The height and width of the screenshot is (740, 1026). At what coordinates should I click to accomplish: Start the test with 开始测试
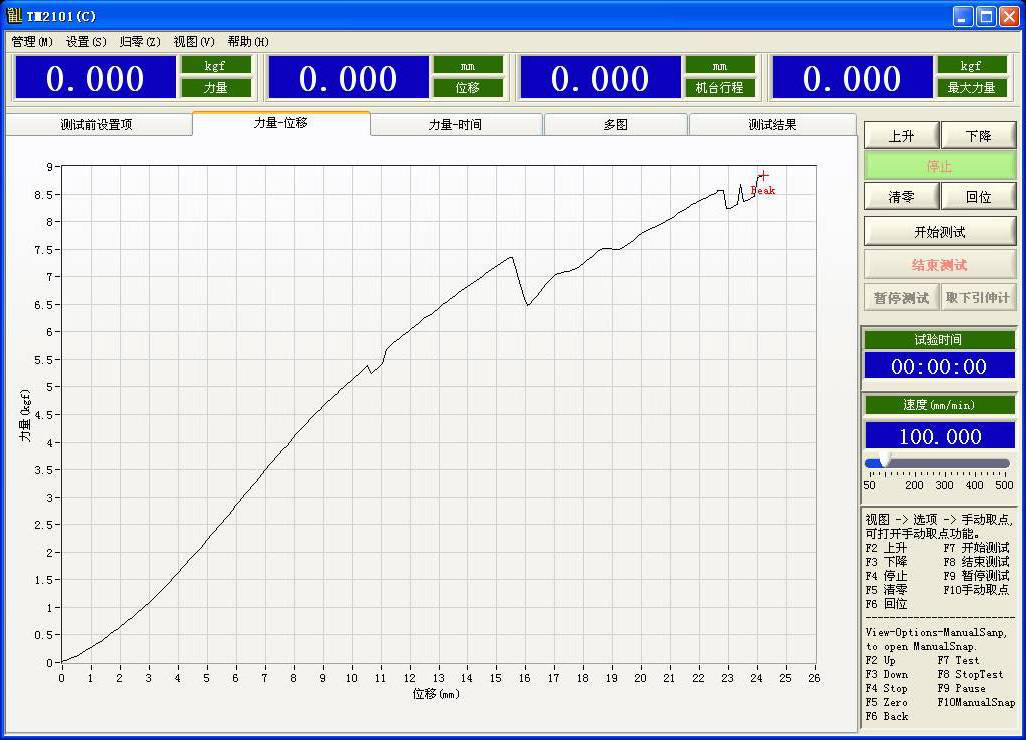click(x=939, y=232)
